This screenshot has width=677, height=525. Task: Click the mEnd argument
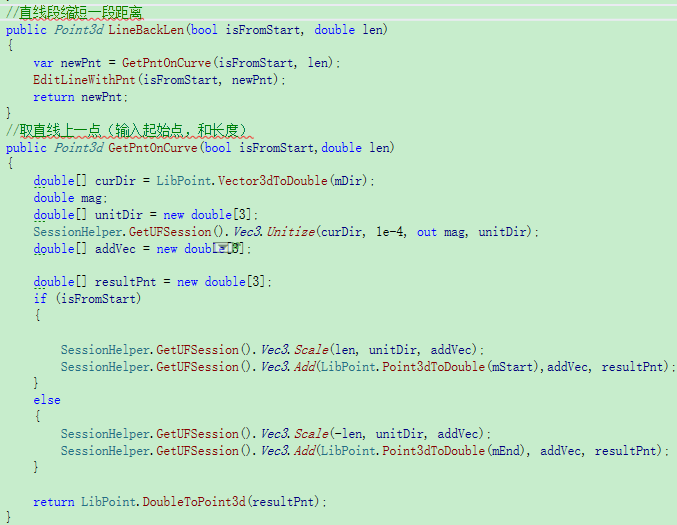506,451
